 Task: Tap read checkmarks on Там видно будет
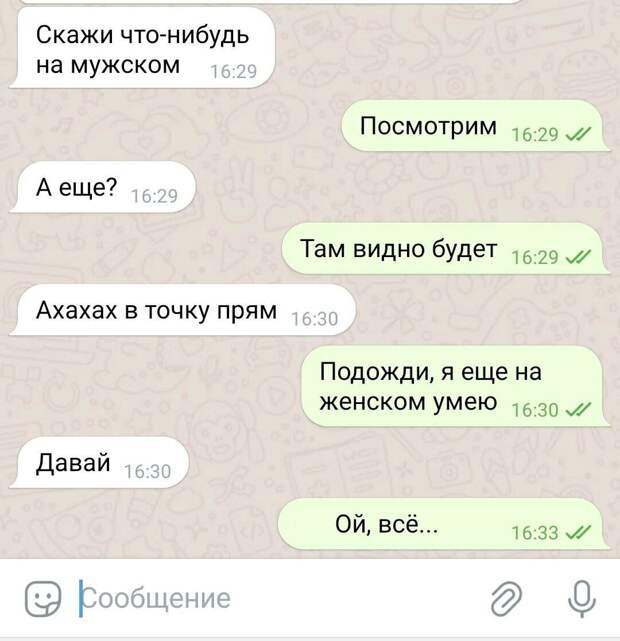577,256
